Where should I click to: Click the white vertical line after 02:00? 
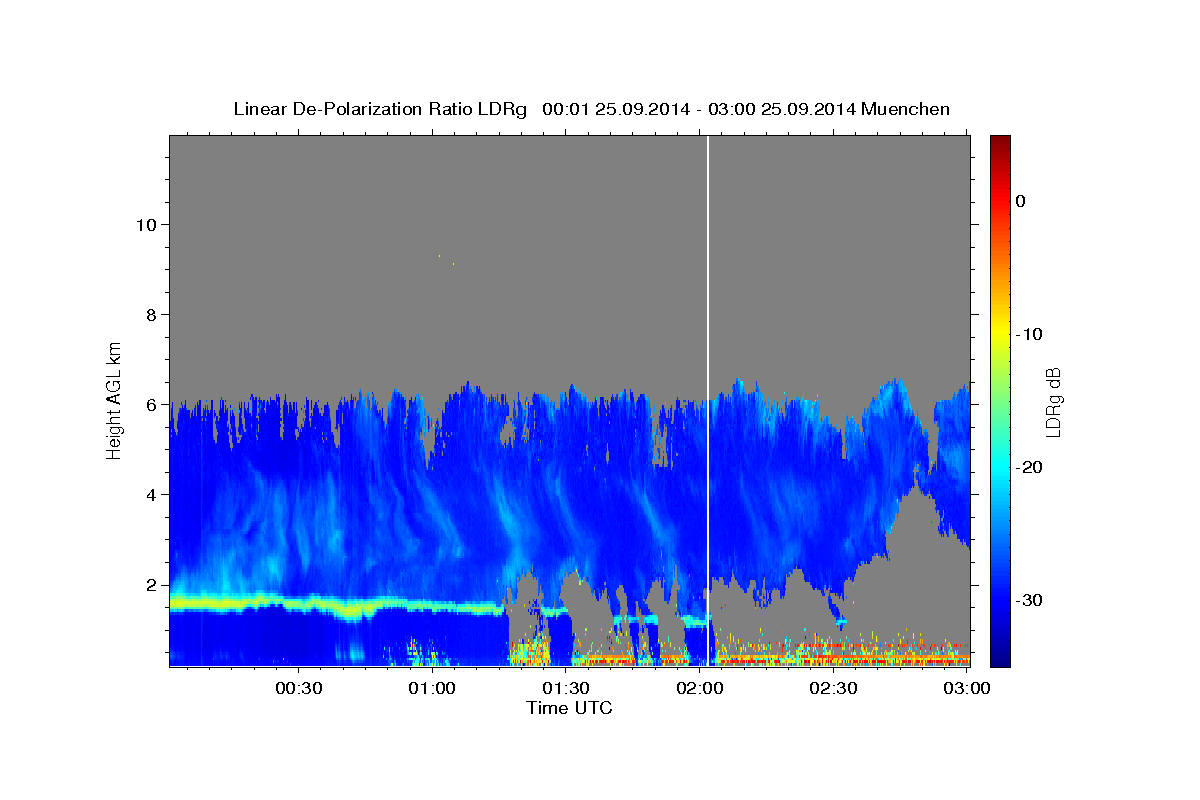(x=708, y=400)
